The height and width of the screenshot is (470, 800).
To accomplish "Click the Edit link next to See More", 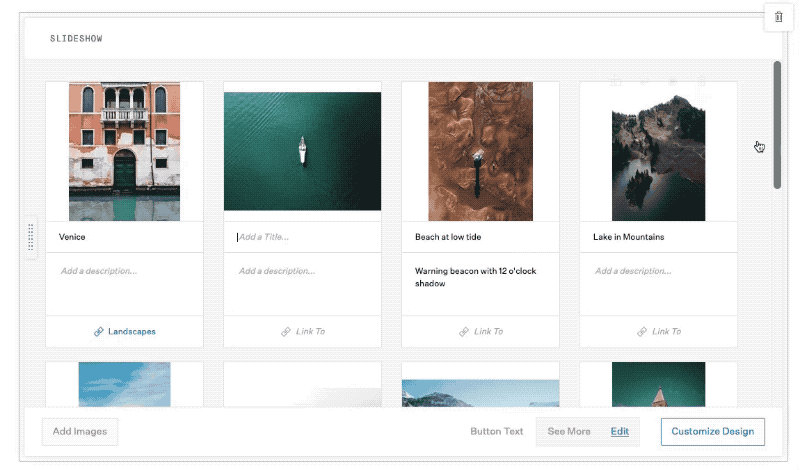I will (x=620, y=432).
